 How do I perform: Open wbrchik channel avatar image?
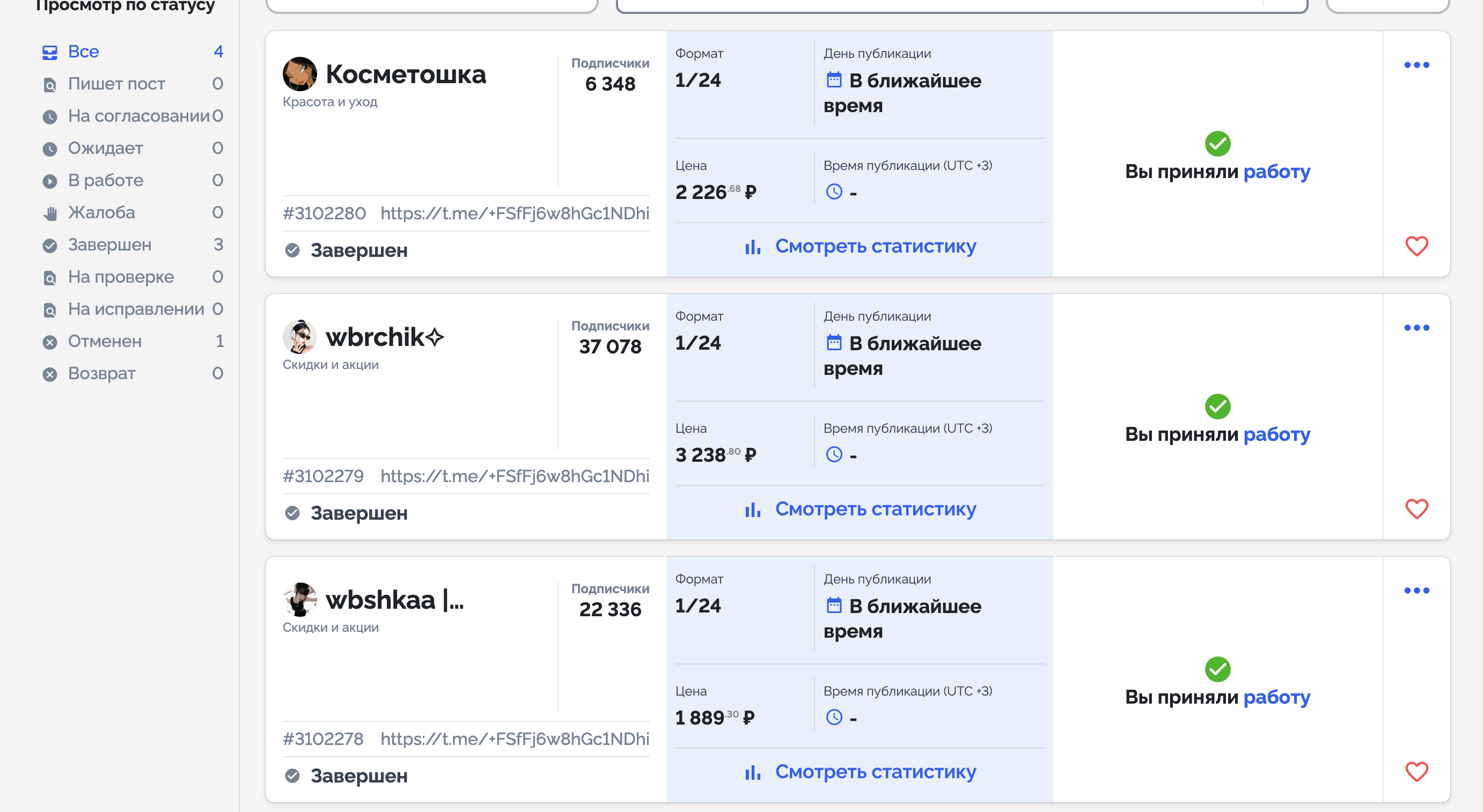pos(299,337)
